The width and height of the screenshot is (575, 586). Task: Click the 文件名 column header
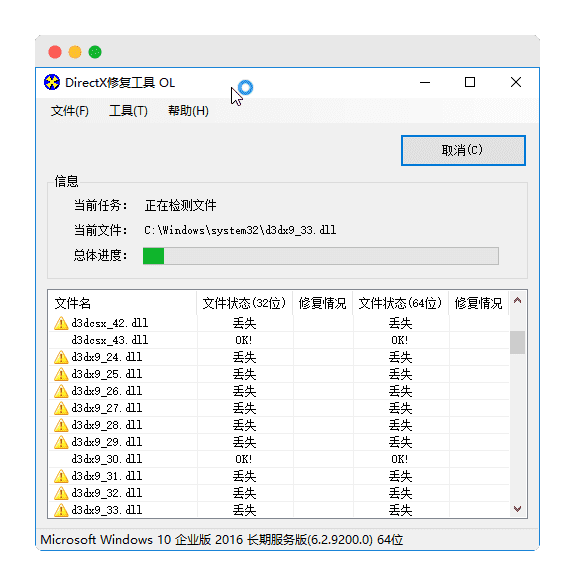(122, 303)
